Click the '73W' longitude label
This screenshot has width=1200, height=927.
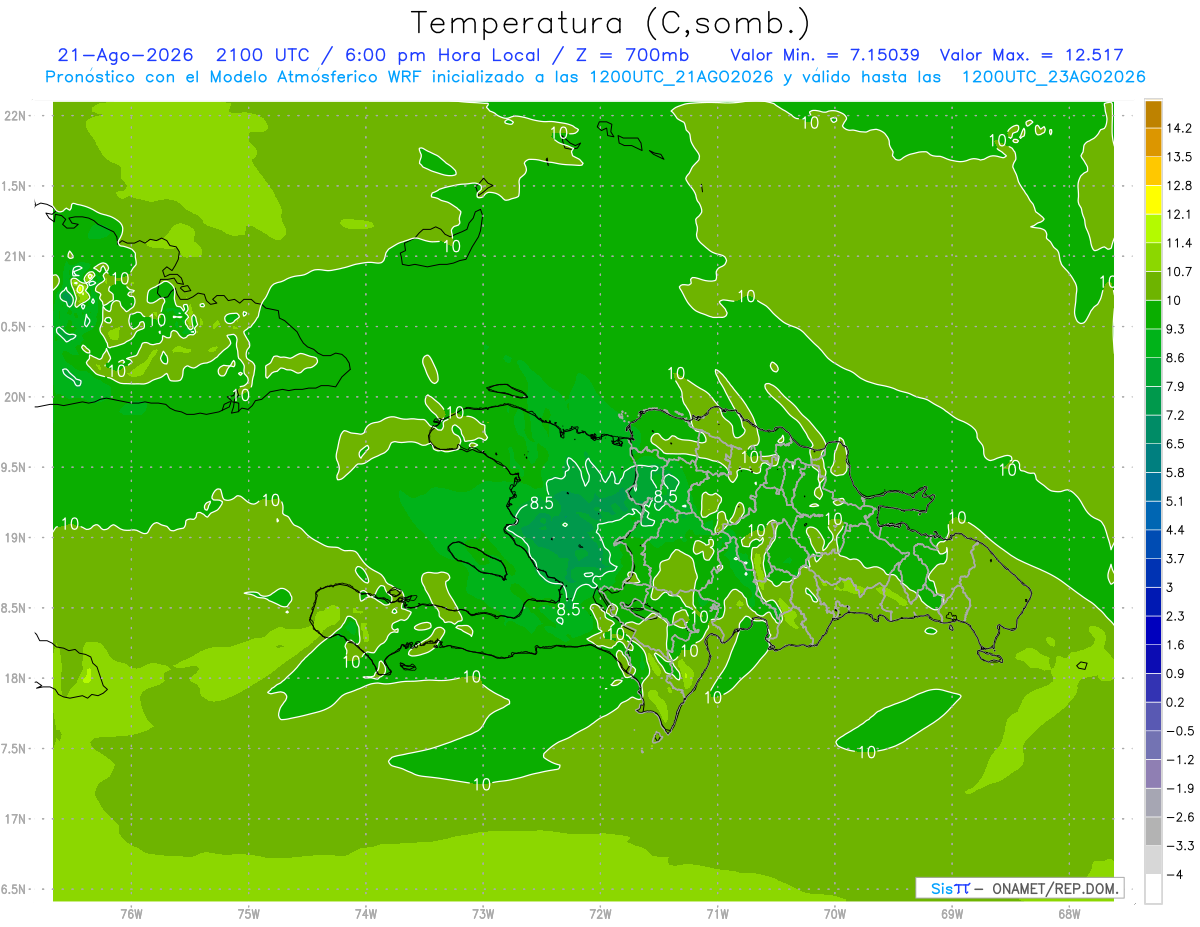483,914
